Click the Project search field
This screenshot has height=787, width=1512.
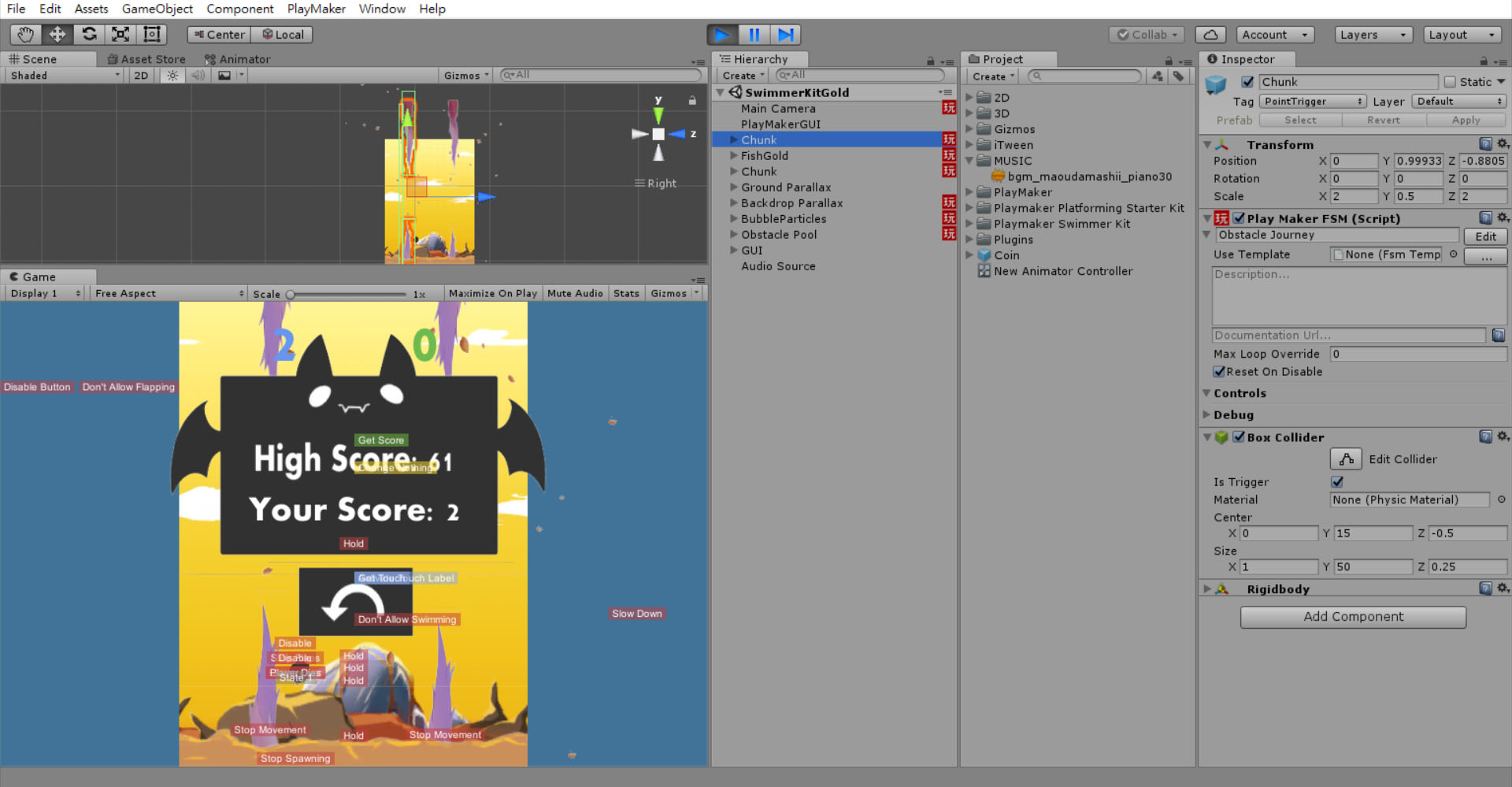click(x=1085, y=76)
